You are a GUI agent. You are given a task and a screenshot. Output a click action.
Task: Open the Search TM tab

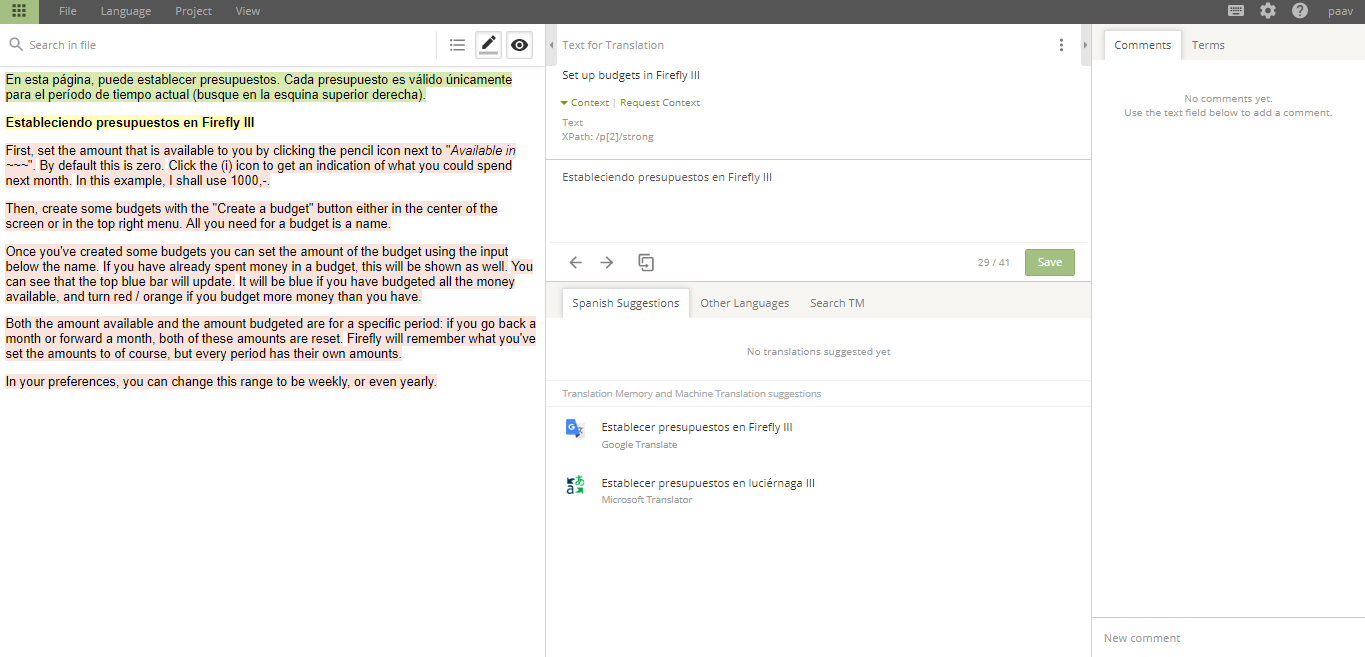pyautogui.click(x=837, y=303)
